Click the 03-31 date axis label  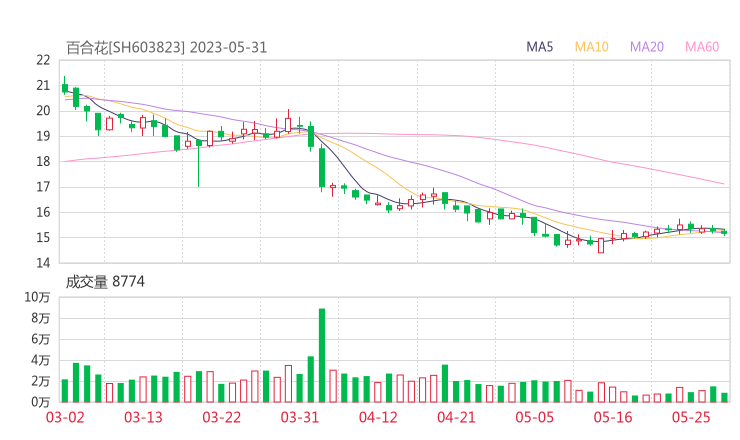coord(300,417)
